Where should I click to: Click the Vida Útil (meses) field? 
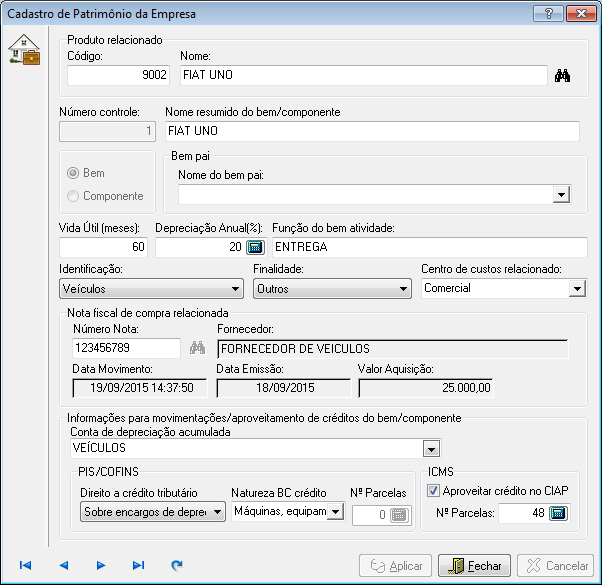[104, 246]
